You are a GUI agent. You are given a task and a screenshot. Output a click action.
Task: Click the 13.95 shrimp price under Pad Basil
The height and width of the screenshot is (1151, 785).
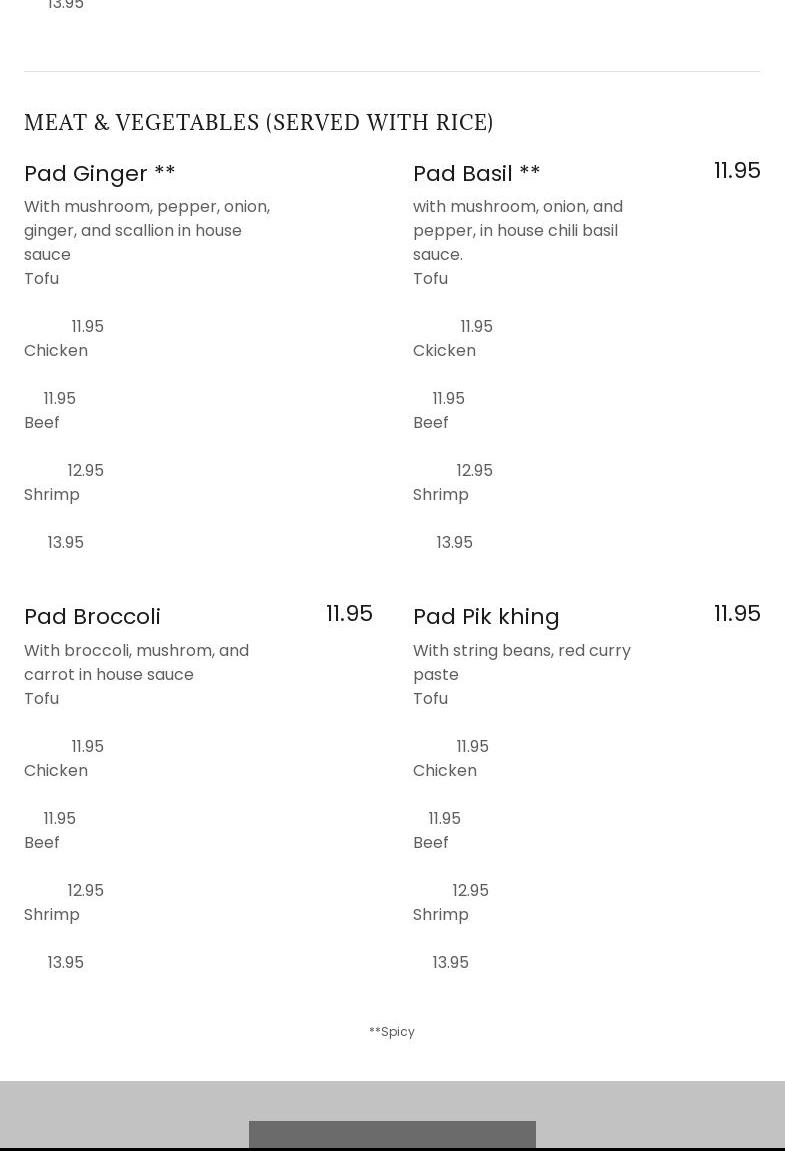pos(454,542)
